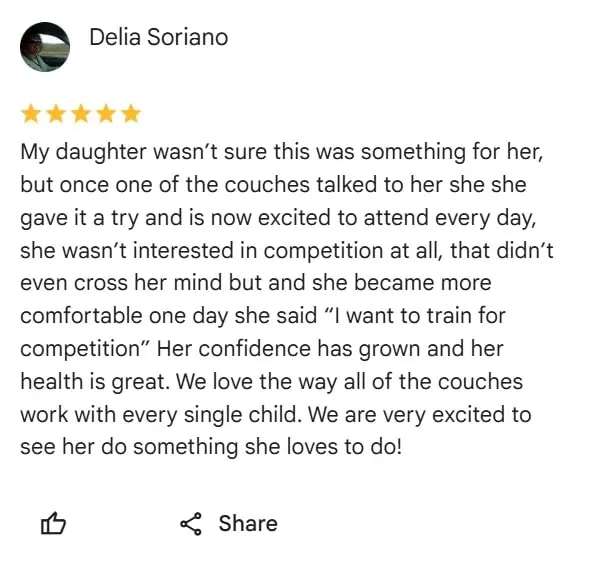
Task: Click the fourth star in the rating
Action: pos(105,114)
